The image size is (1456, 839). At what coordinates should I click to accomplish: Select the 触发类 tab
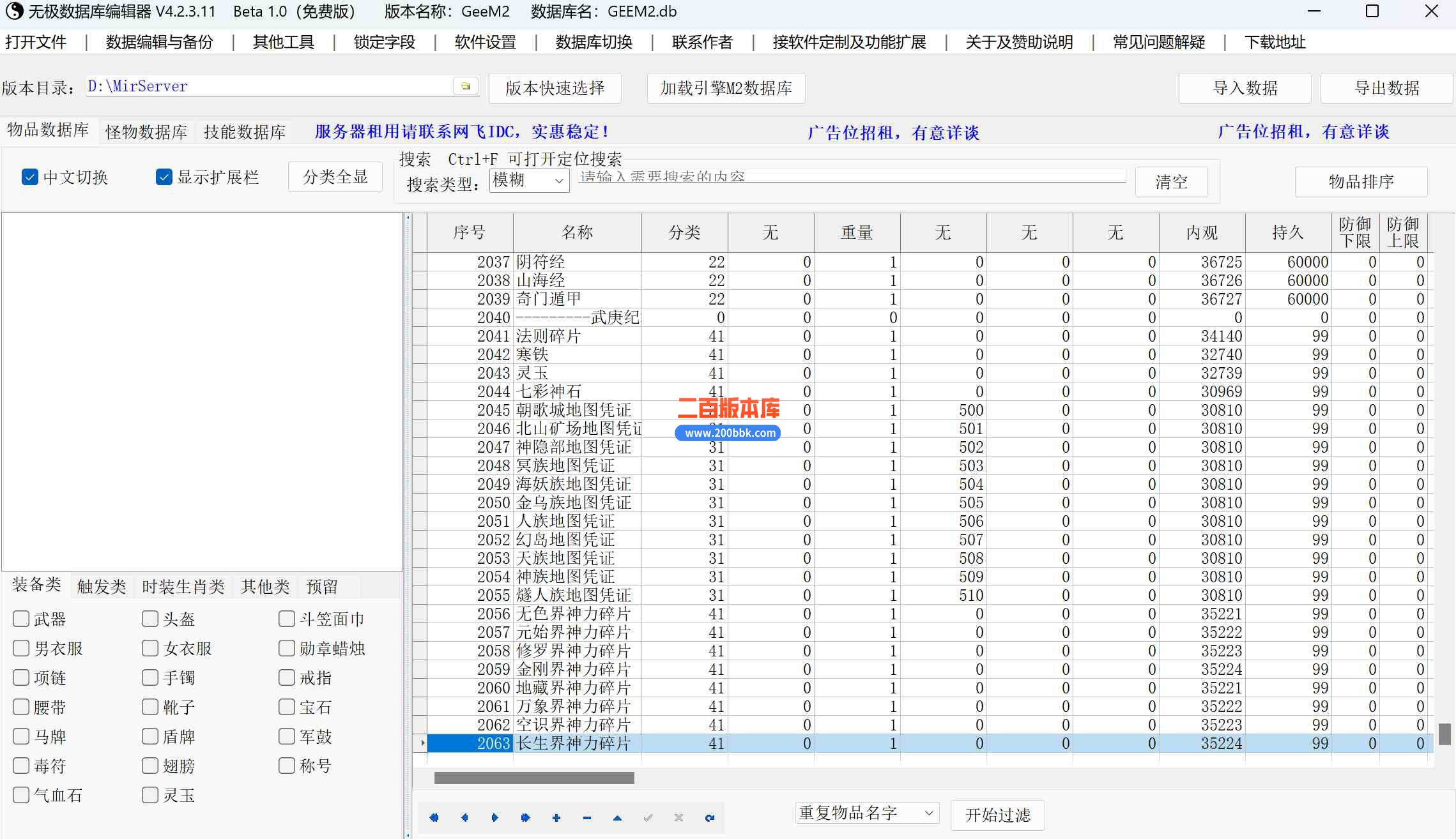(x=102, y=586)
